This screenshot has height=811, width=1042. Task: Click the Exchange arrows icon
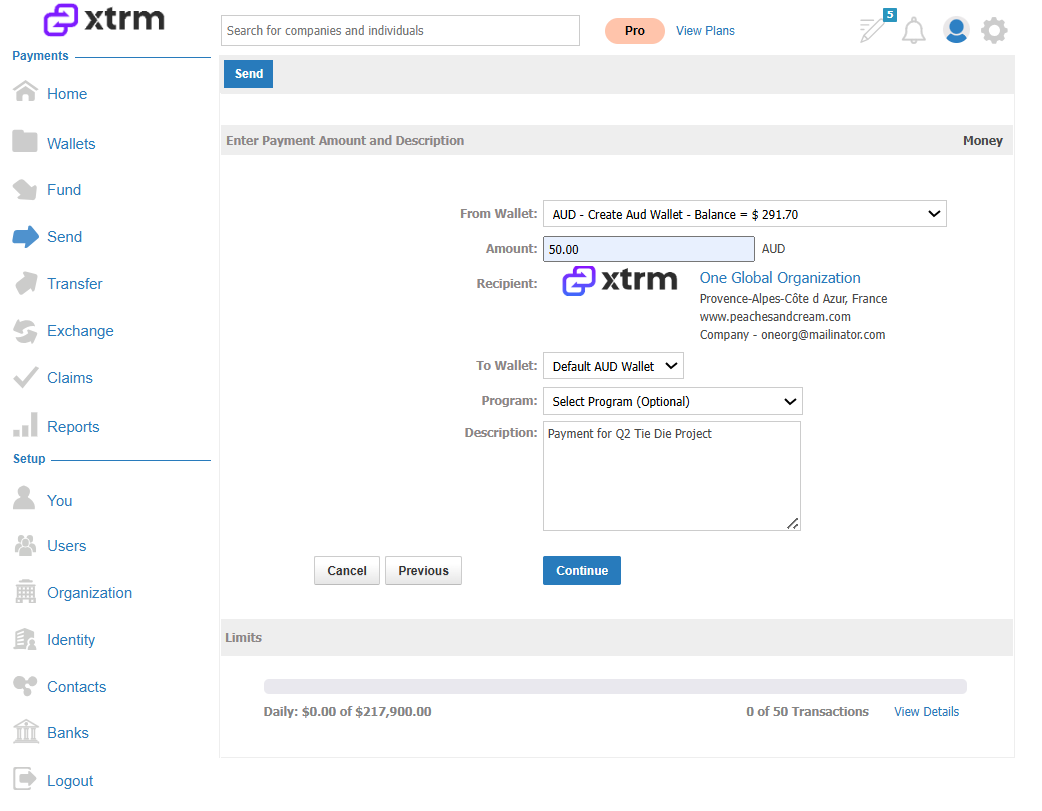tap(25, 331)
